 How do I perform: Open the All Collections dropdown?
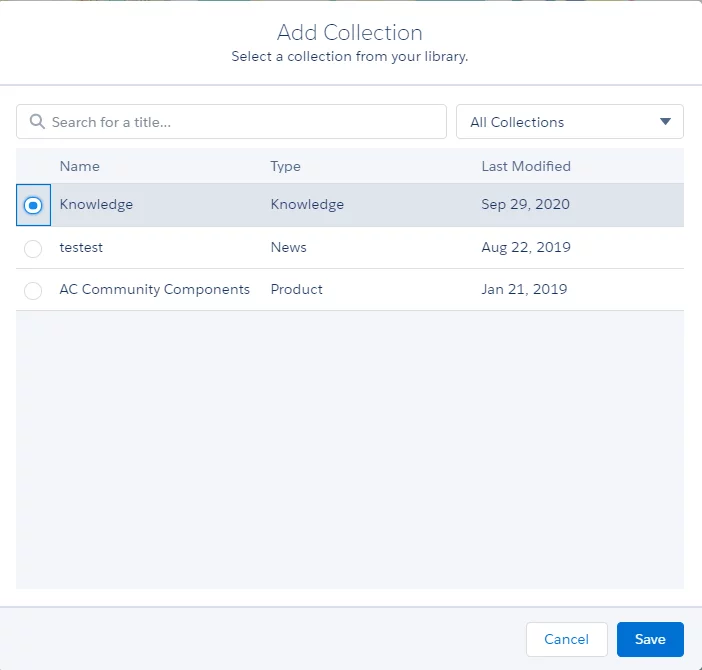tap(569, 122)
